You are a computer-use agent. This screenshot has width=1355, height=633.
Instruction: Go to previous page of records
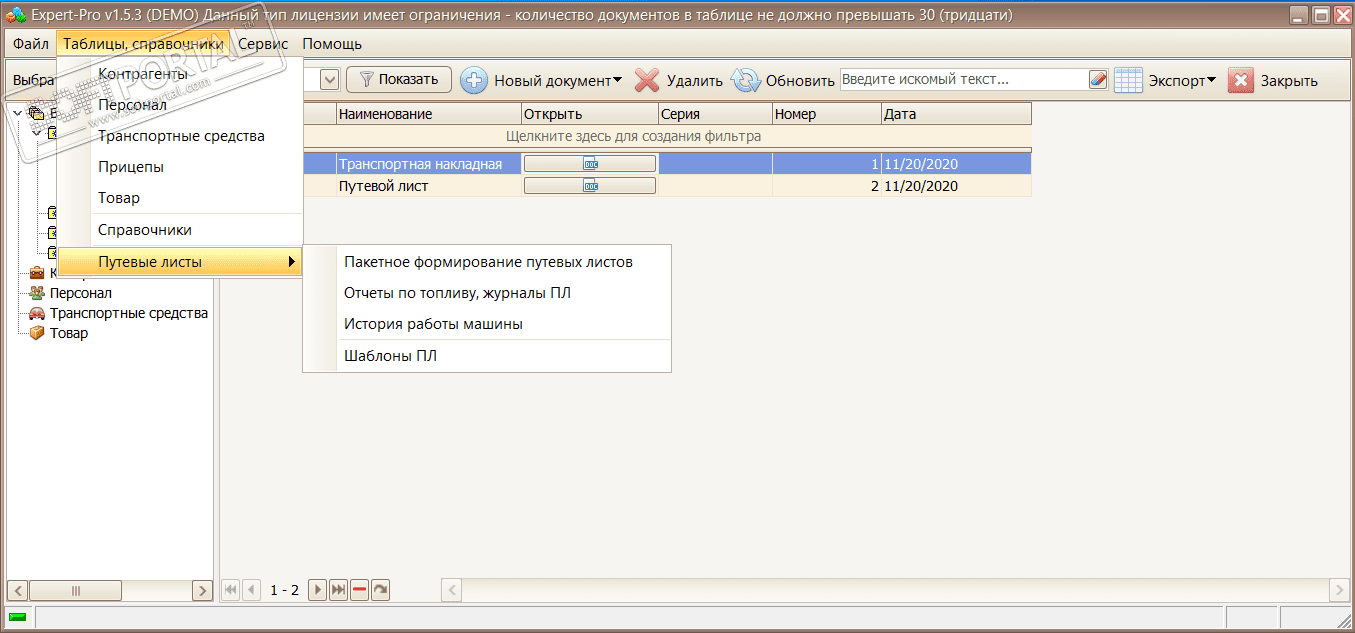(251, 590)
